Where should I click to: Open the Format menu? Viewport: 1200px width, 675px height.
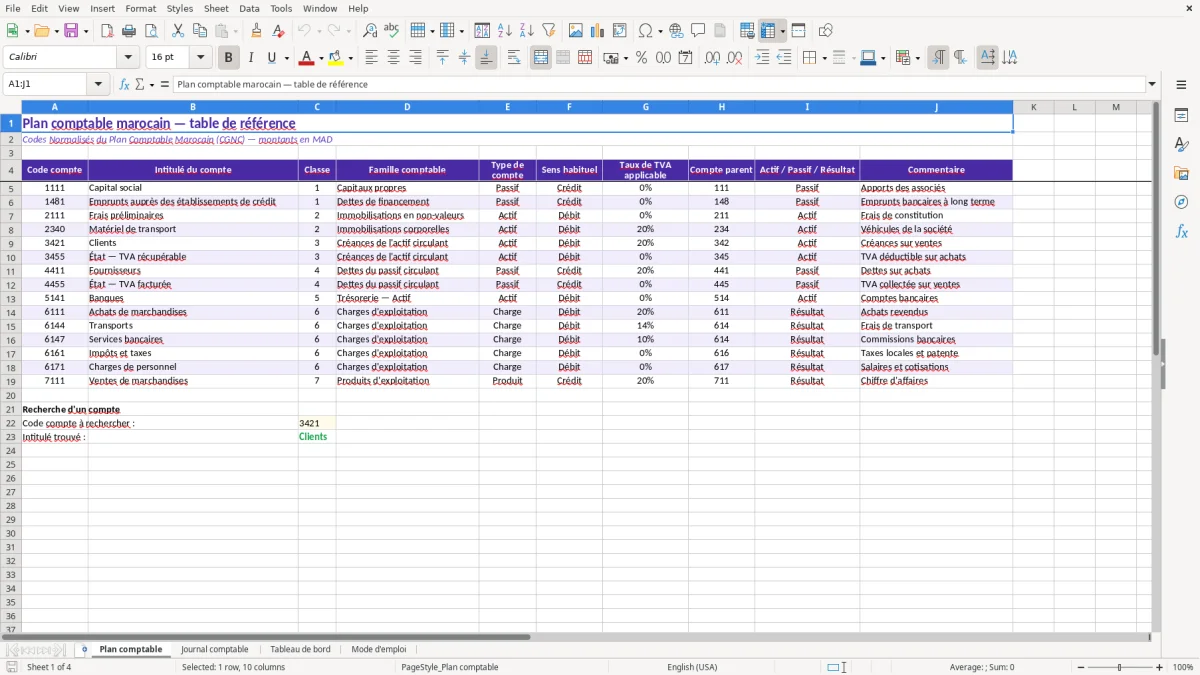tap(140, 8)
